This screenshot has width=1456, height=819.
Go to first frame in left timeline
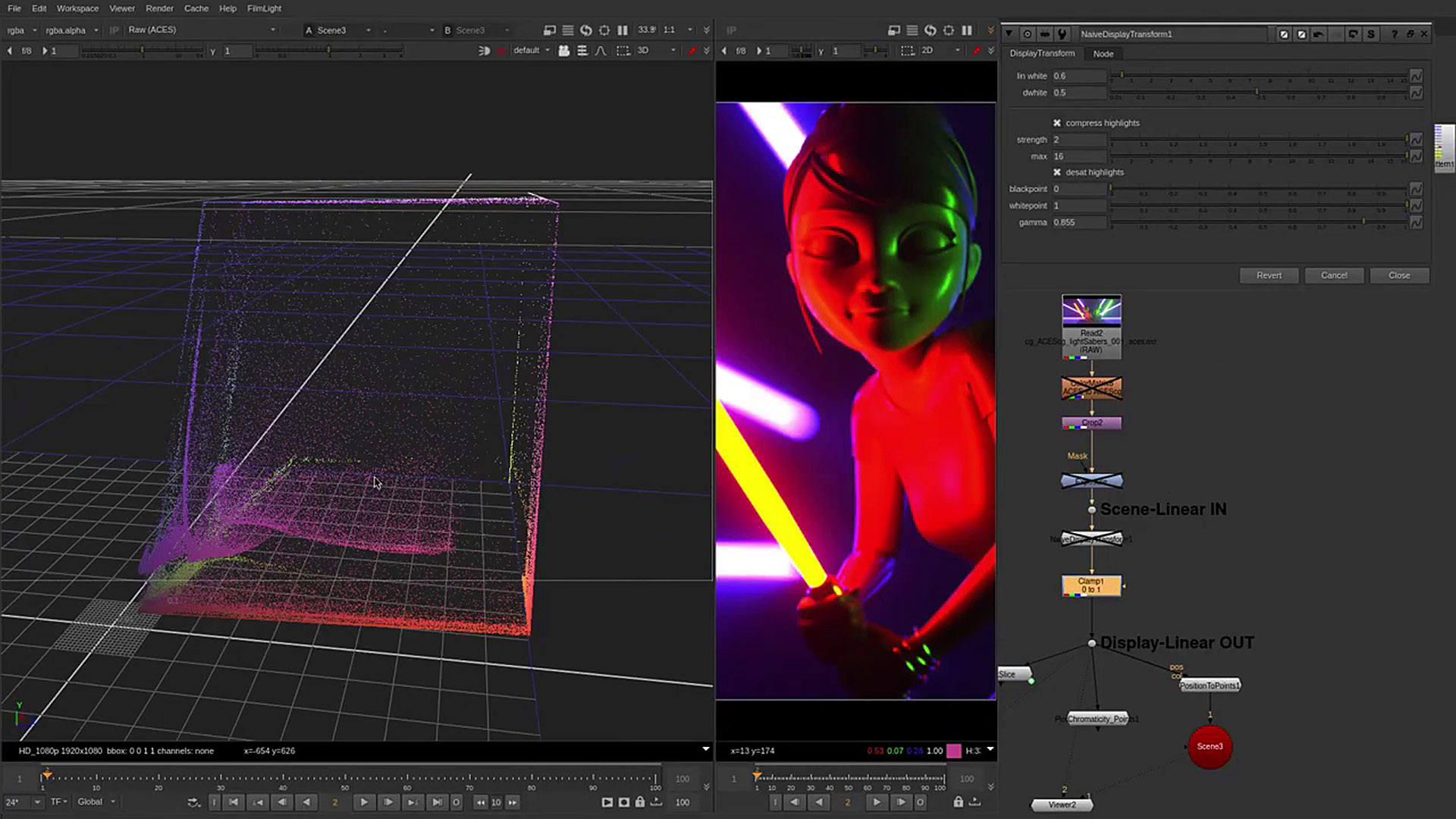(234, 802)
